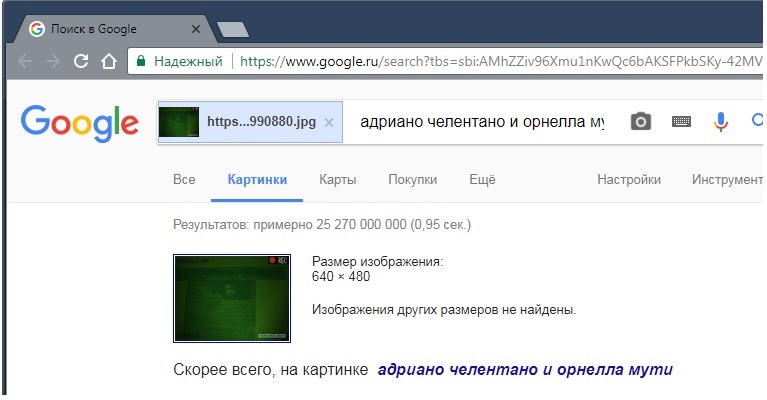Image resolution: width=767 pixels, height=400 pixels.
Task: Click the small image thumbnail in search box
Action: click(179, 122)
